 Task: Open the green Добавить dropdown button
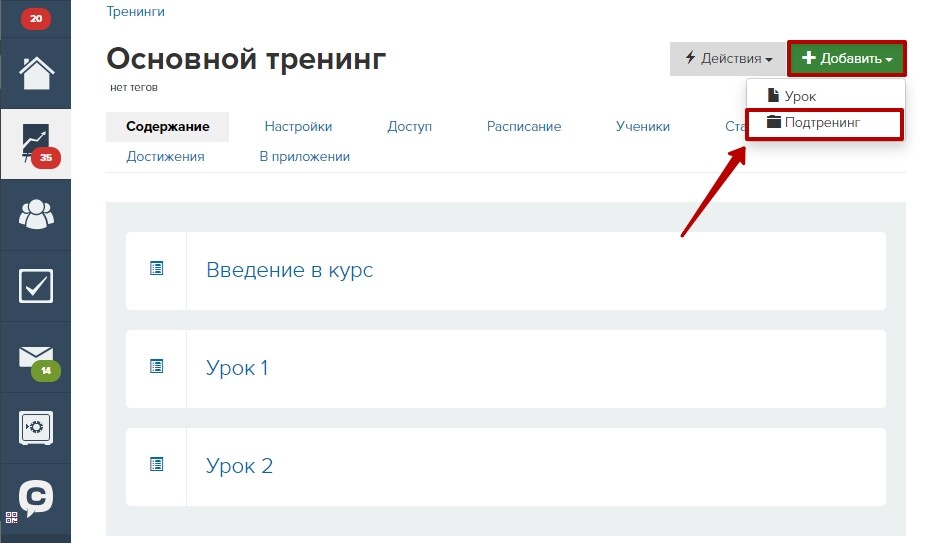847,58
